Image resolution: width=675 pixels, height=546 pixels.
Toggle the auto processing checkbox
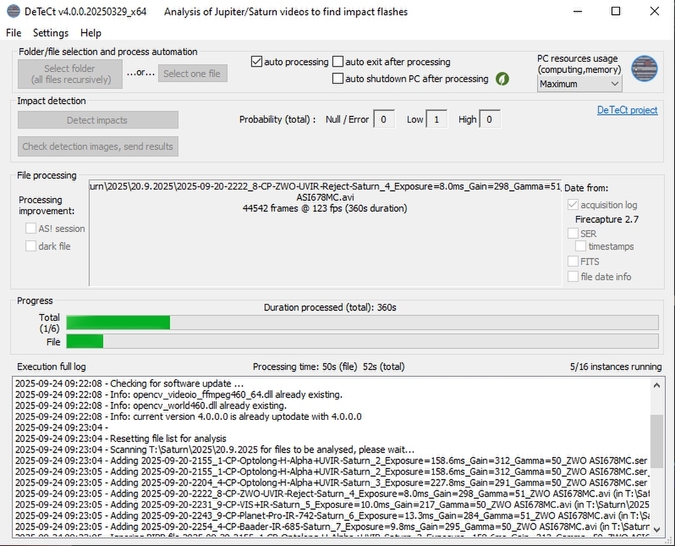[x=257, y=62]
